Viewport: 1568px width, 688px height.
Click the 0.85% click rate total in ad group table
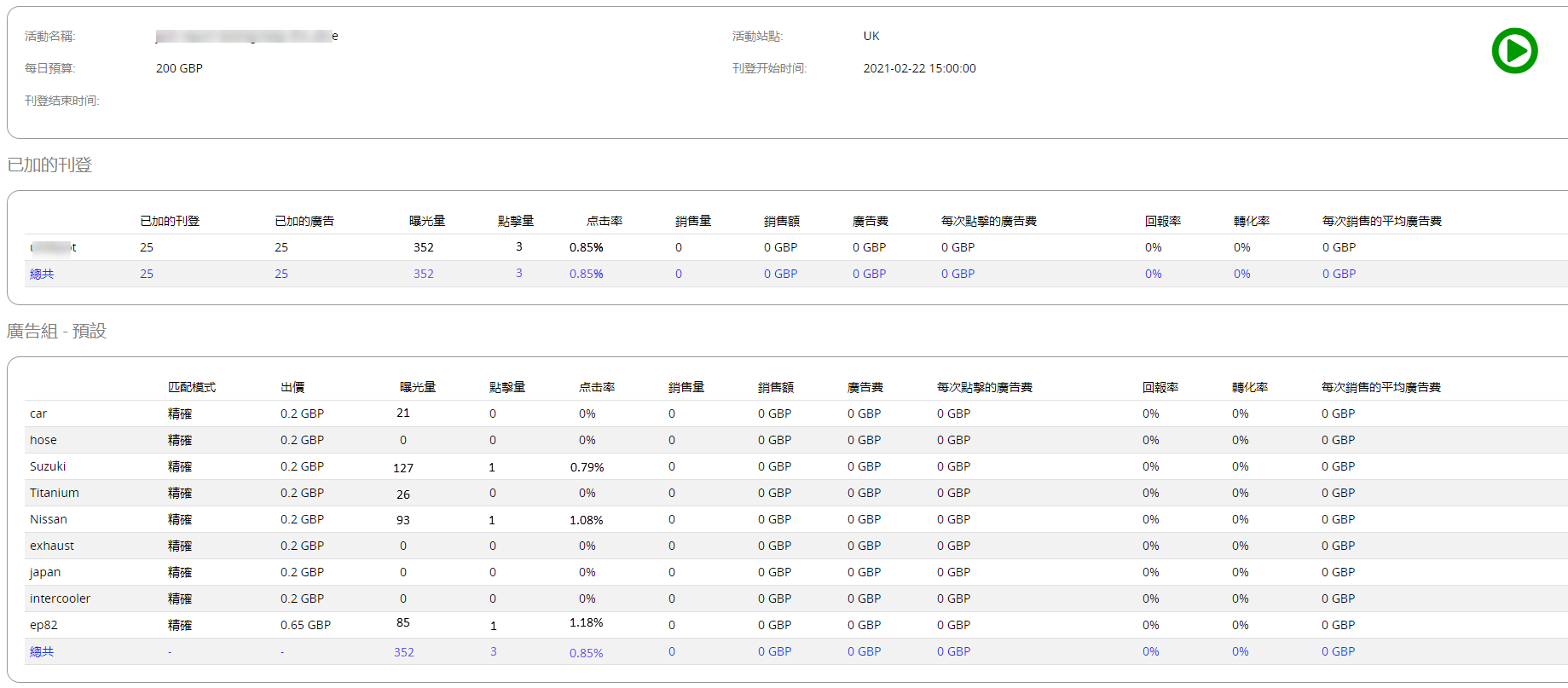[x=587, y=653]
